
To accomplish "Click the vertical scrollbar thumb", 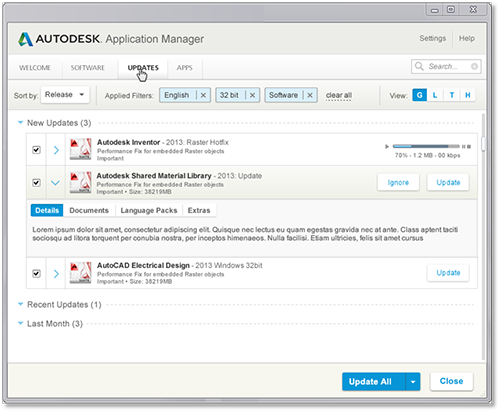I will click(483, 144).
